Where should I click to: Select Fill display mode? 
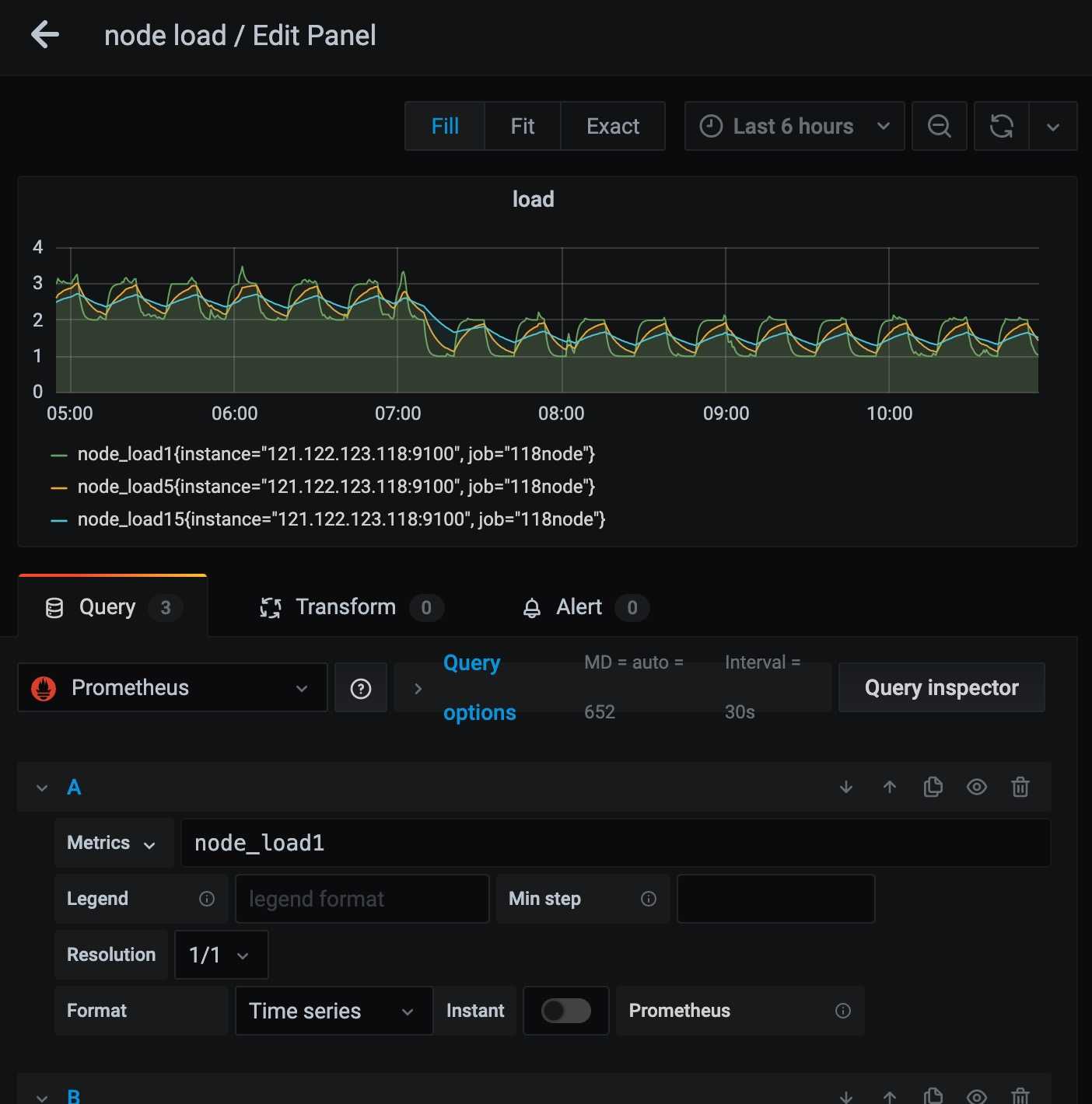(x=445, y=126)
